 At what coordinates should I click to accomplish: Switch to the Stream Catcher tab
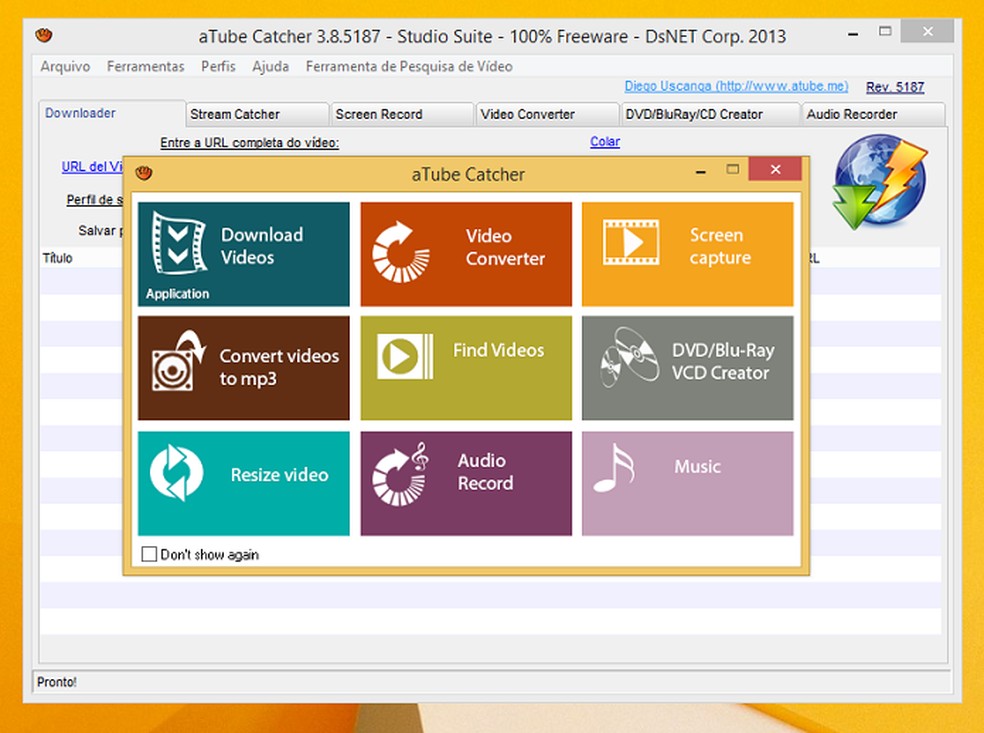(257, 114)
